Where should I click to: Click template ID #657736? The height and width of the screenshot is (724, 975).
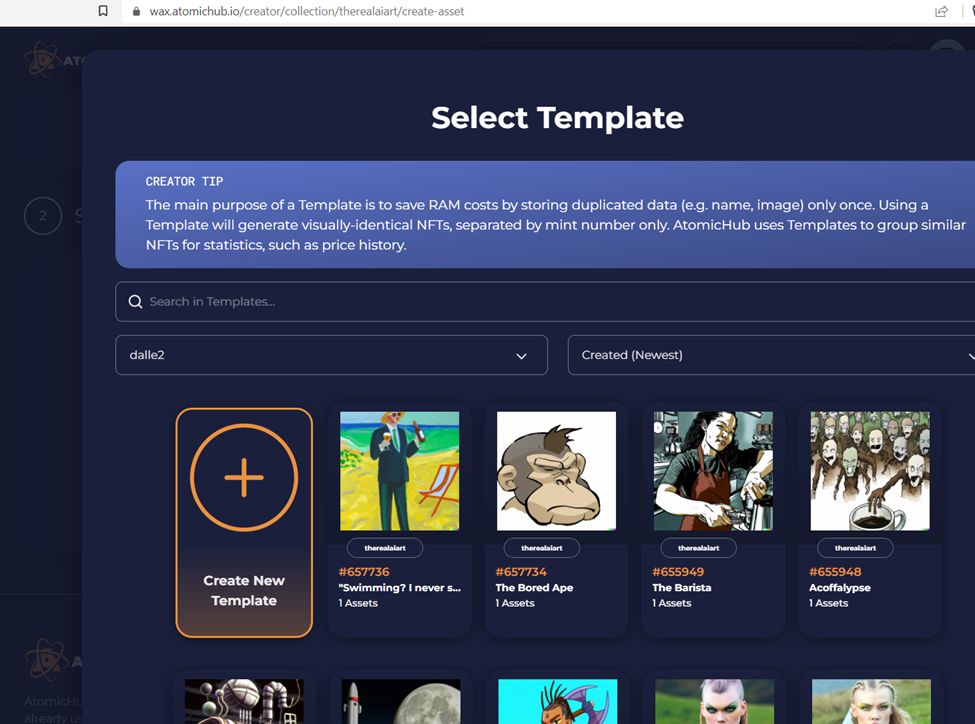point(364,572)
